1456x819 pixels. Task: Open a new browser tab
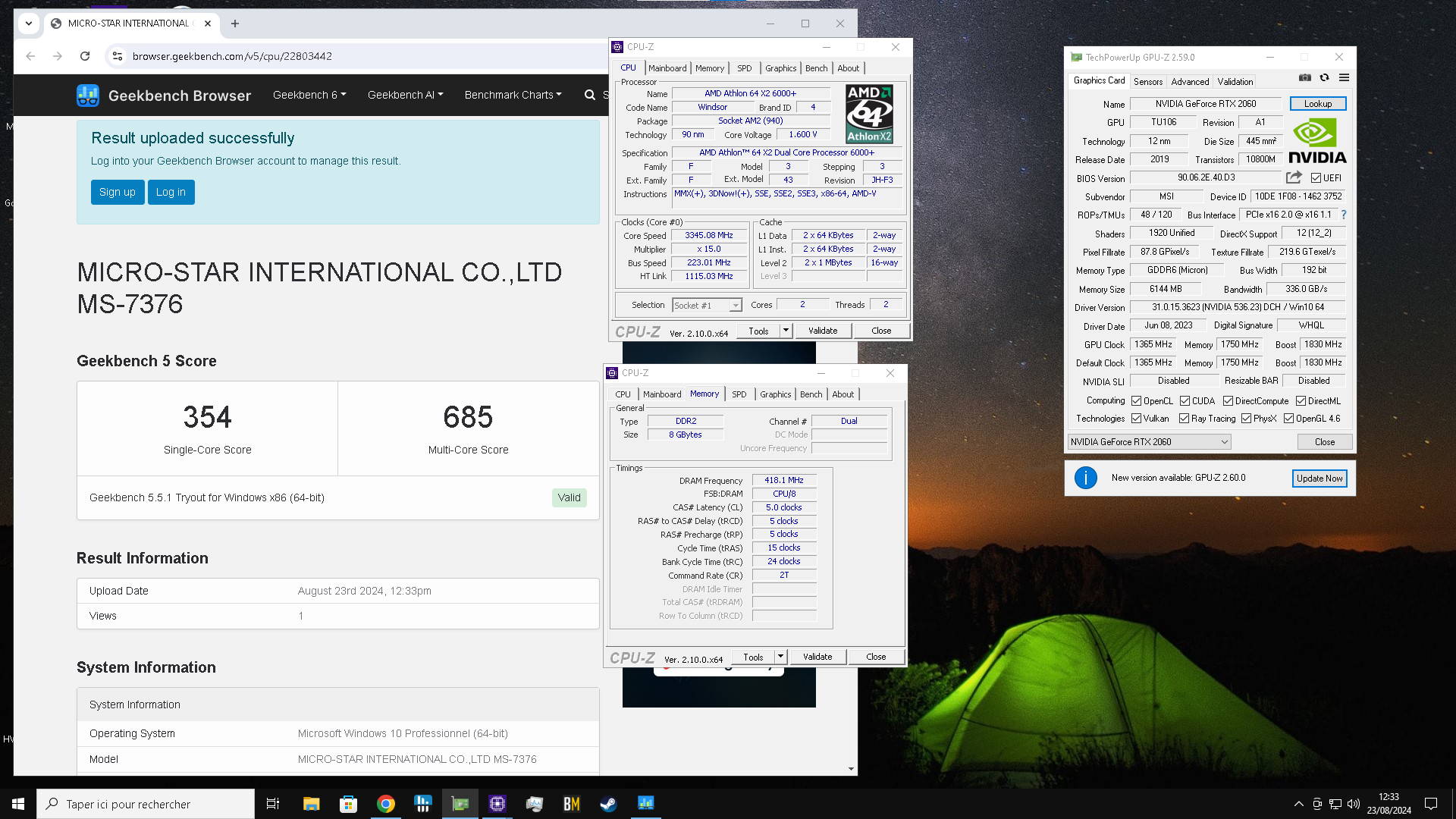(235, 24)
